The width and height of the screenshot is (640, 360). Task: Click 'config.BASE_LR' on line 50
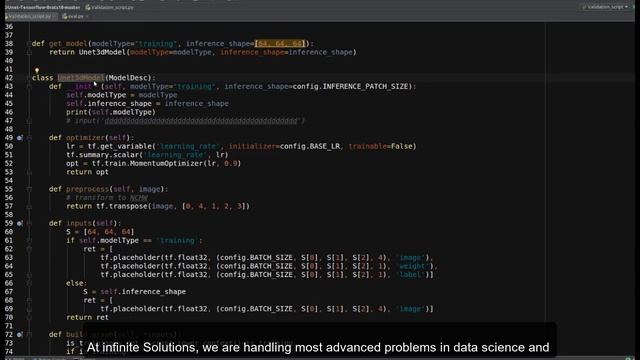tap(310, 147)
